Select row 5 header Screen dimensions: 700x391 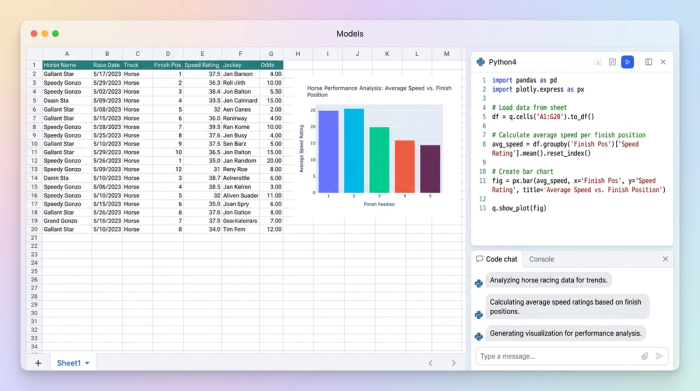(x=34, y=100)
